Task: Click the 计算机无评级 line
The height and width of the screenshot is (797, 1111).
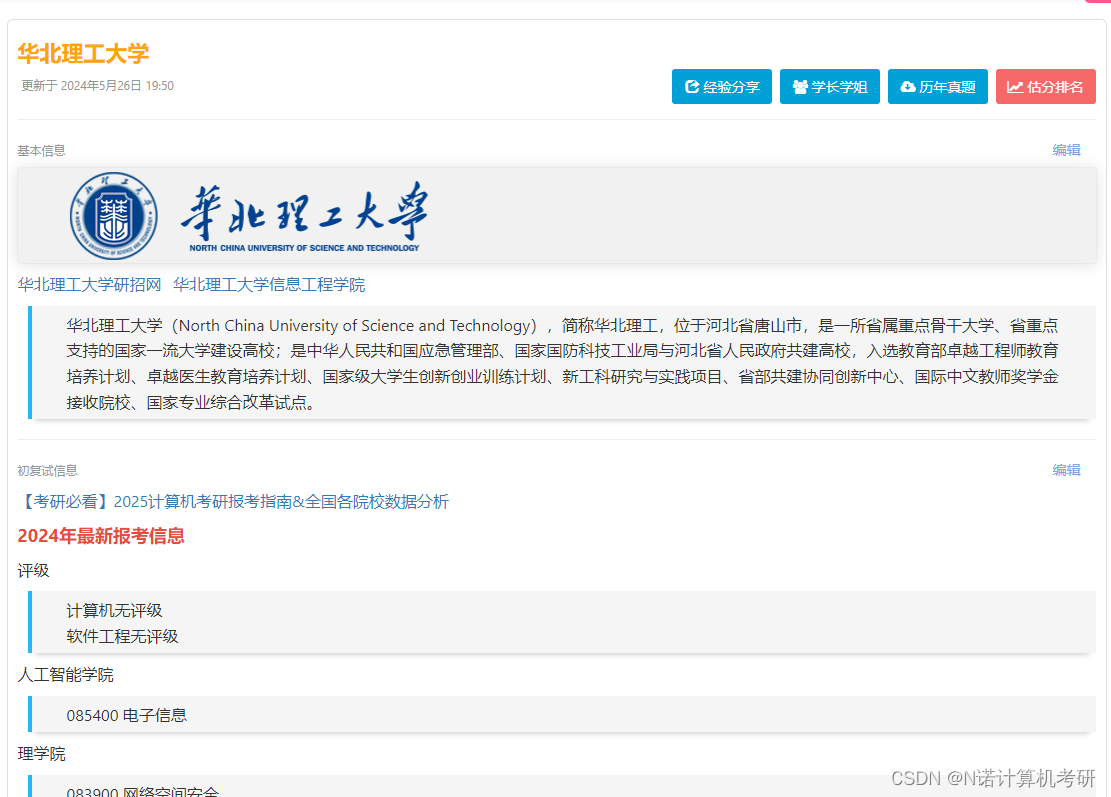Action: (114, 611)
